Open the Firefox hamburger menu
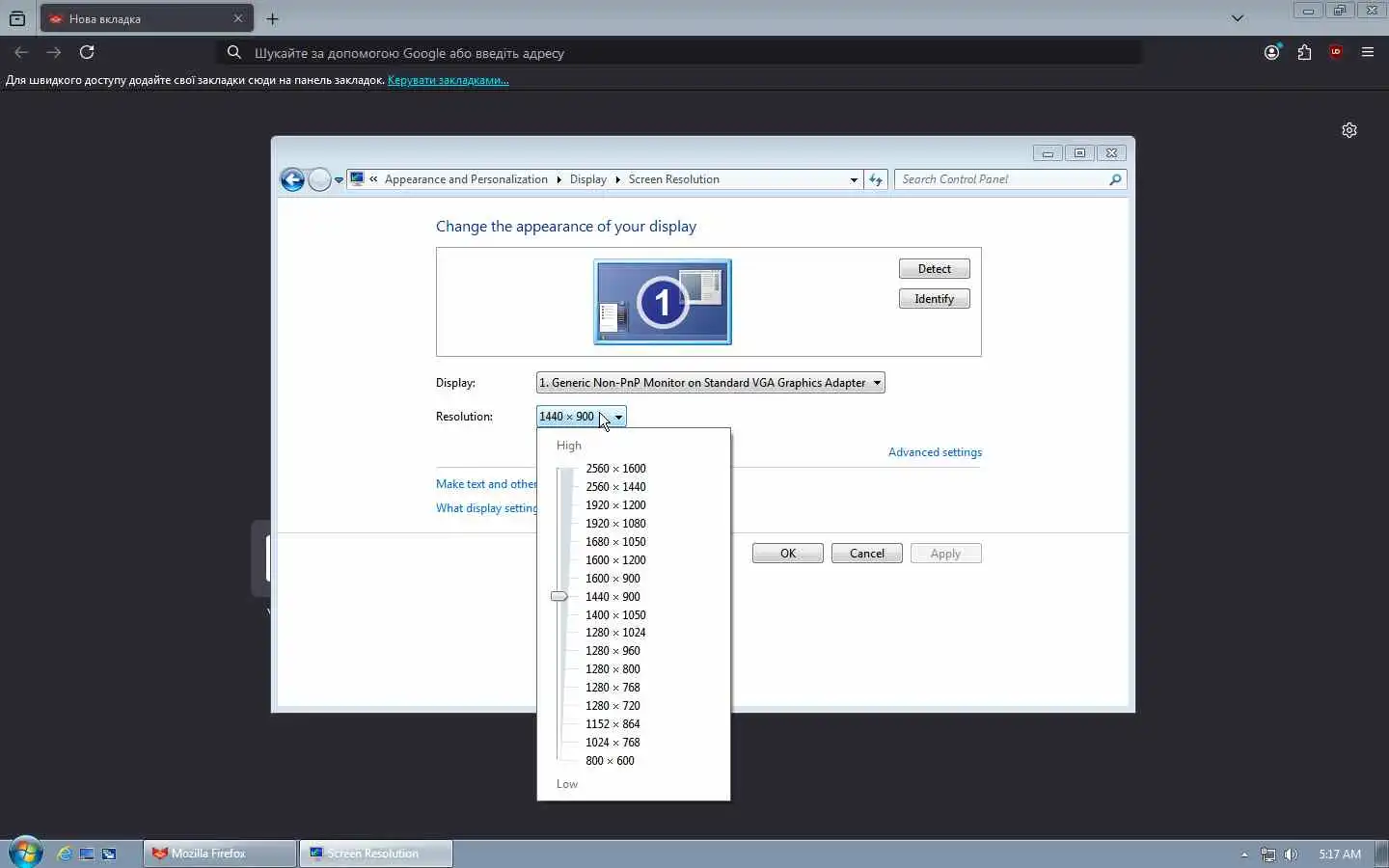This screenshot has width=1389, height=868. [1368, 52]
